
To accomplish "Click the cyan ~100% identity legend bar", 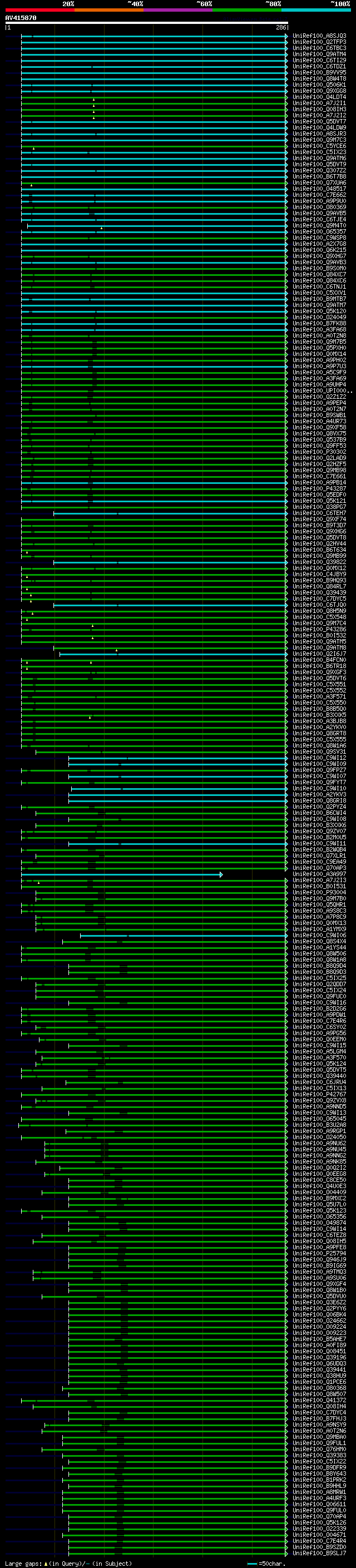I will tap(316, 10).
